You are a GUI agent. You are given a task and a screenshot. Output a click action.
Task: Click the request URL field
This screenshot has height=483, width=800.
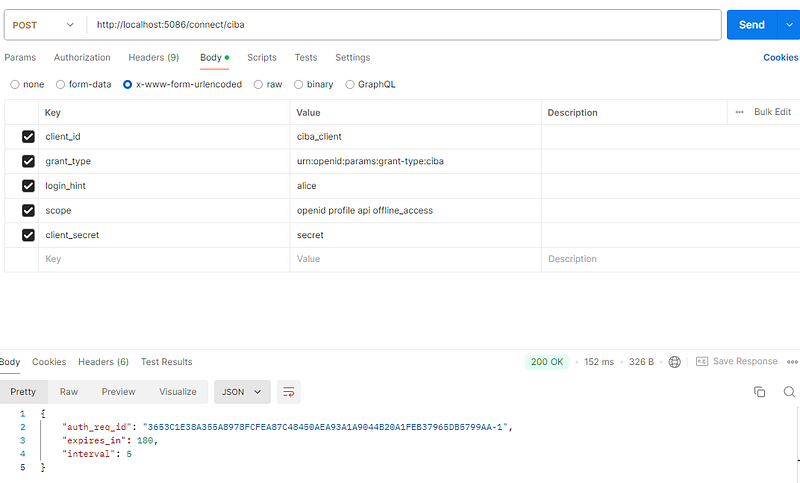(403, 24)
